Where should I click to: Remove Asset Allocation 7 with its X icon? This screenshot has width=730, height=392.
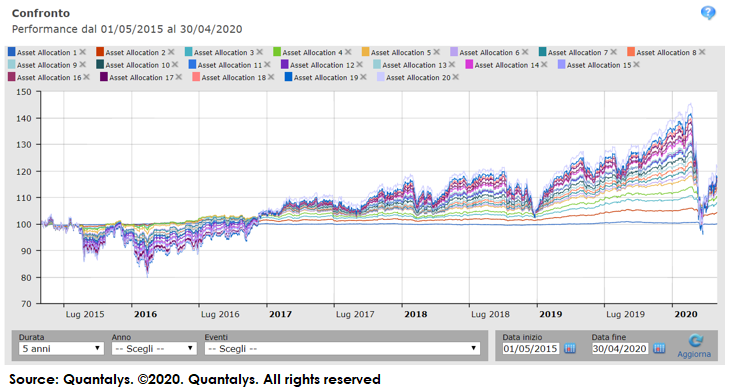click(613, 52)
